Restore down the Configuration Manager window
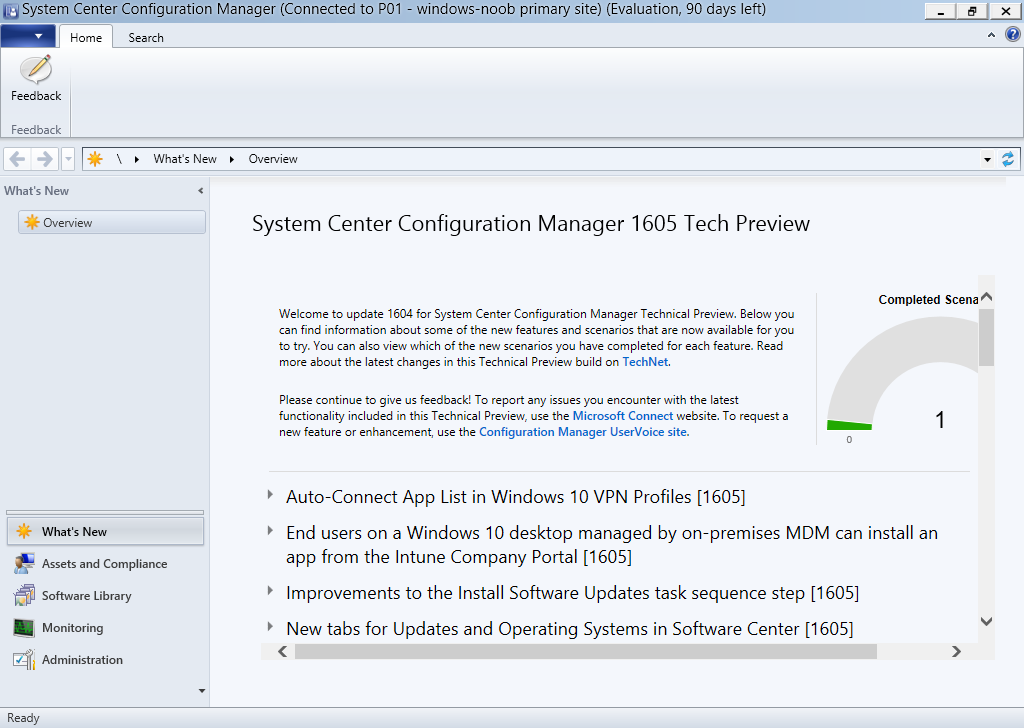1024x728 pixels. [x=972, y=11]
